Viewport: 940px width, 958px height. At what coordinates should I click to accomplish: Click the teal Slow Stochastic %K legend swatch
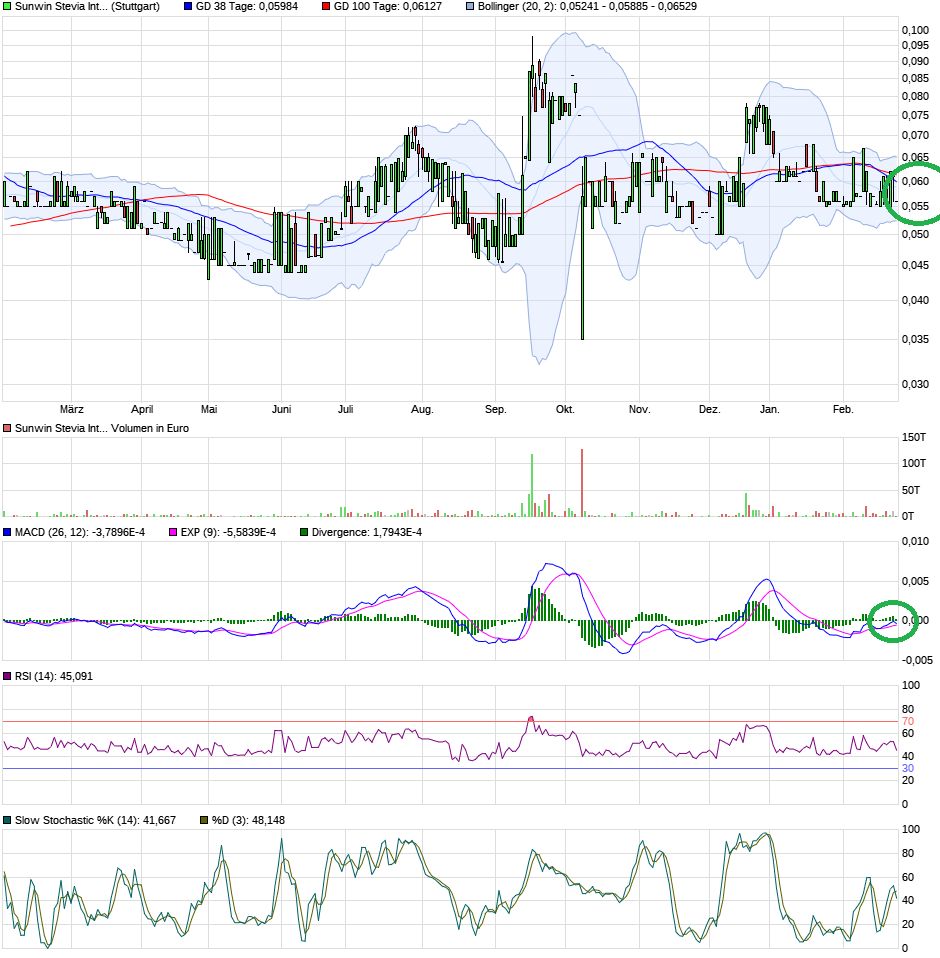(7, 820)
